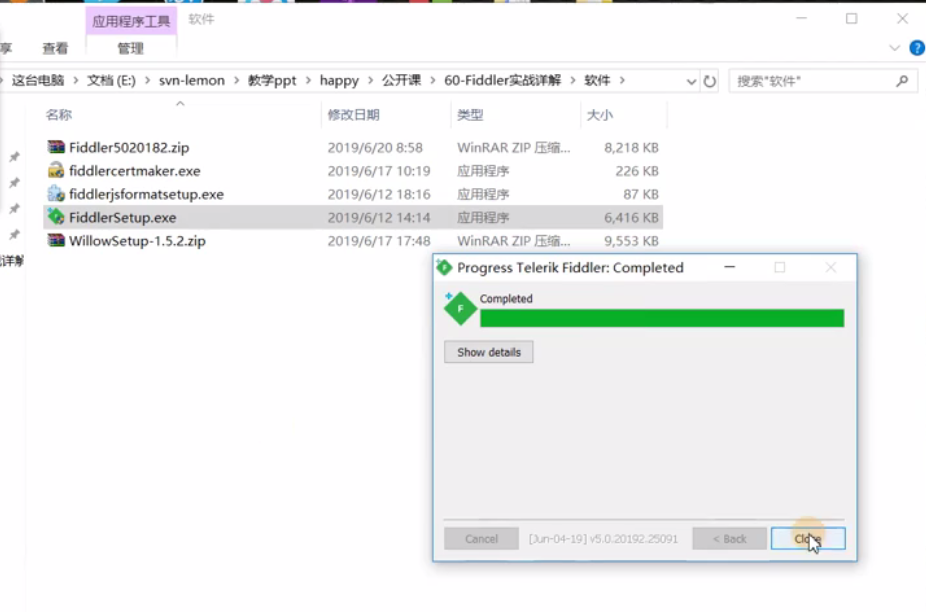Click the disabled Cancel button in the installer
This screenshot has height=612, width=926.
click(481, 539)
